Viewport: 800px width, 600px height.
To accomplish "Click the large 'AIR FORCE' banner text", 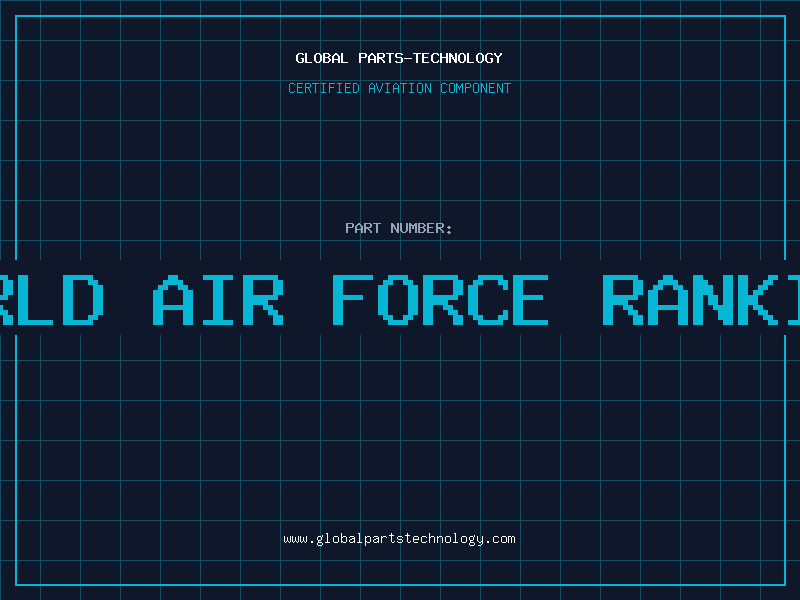I will click(x=351, y=300).
